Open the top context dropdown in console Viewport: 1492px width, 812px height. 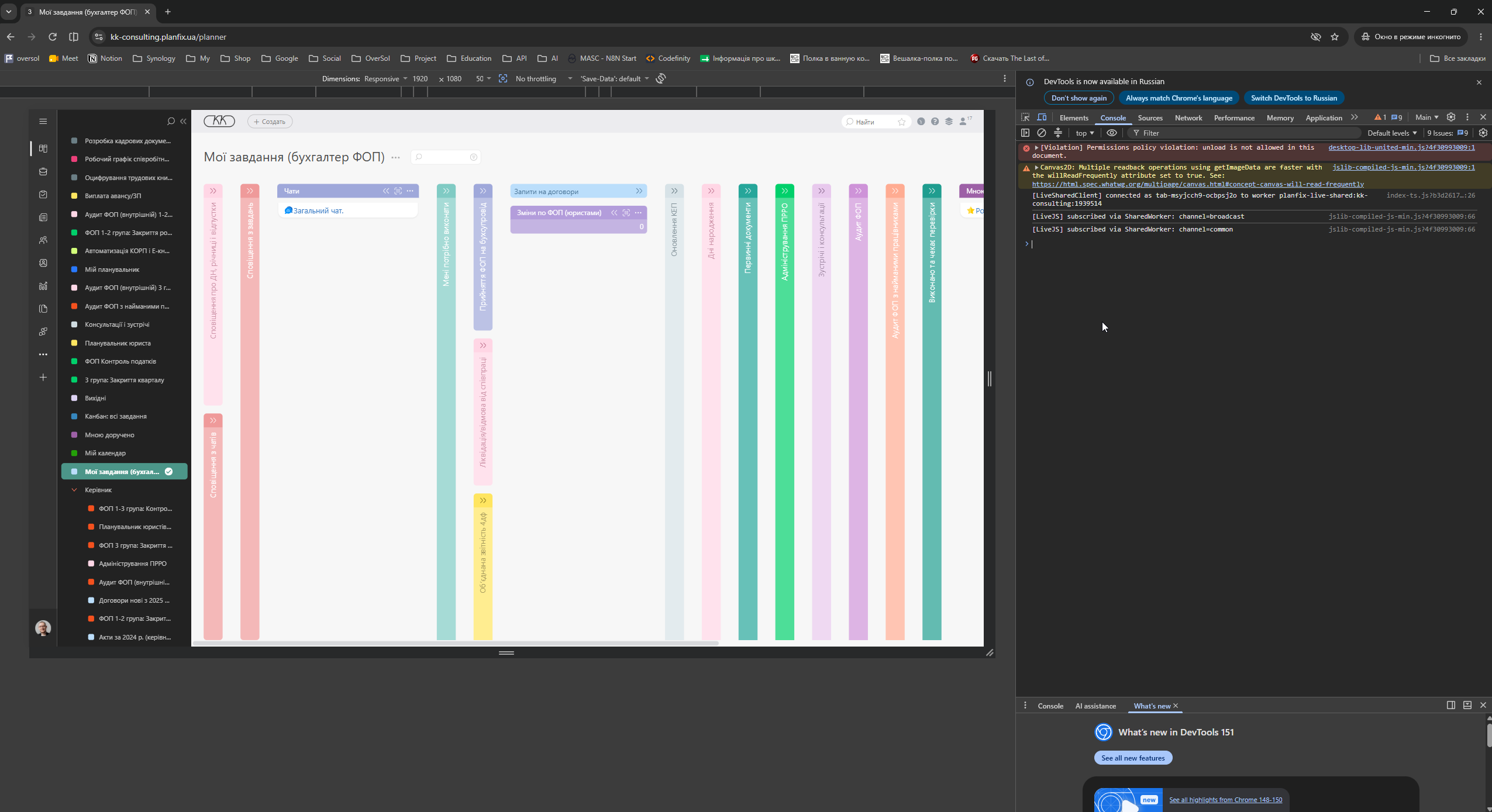point(1084,133)
